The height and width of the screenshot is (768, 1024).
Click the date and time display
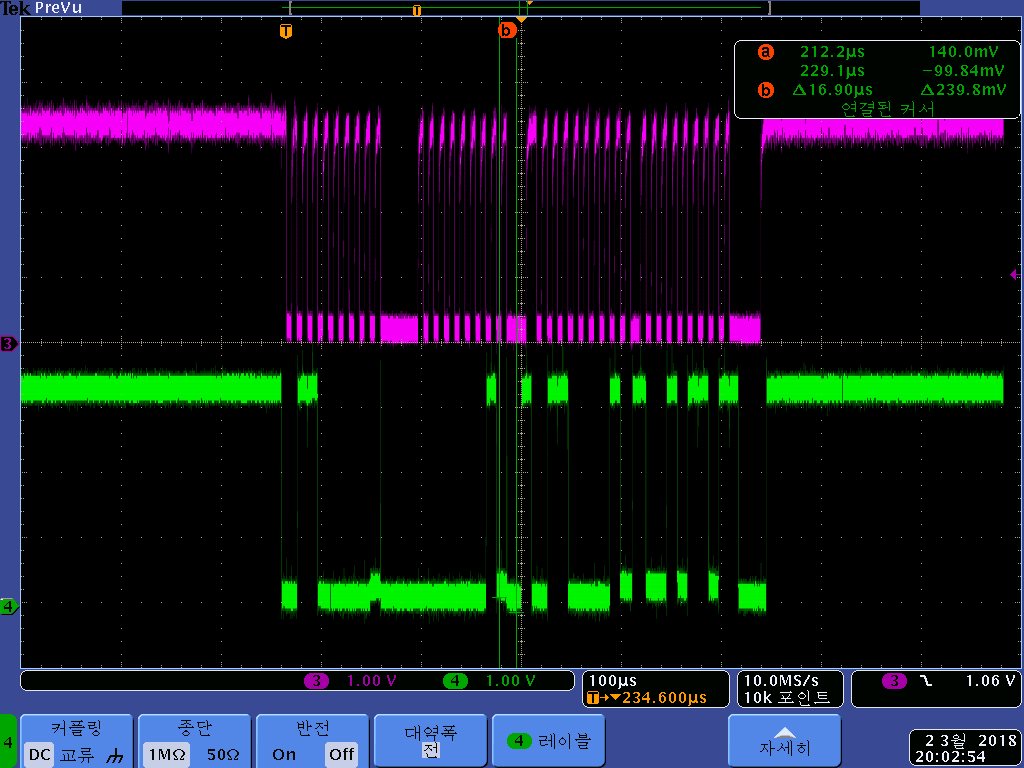(x=965, y=748)
